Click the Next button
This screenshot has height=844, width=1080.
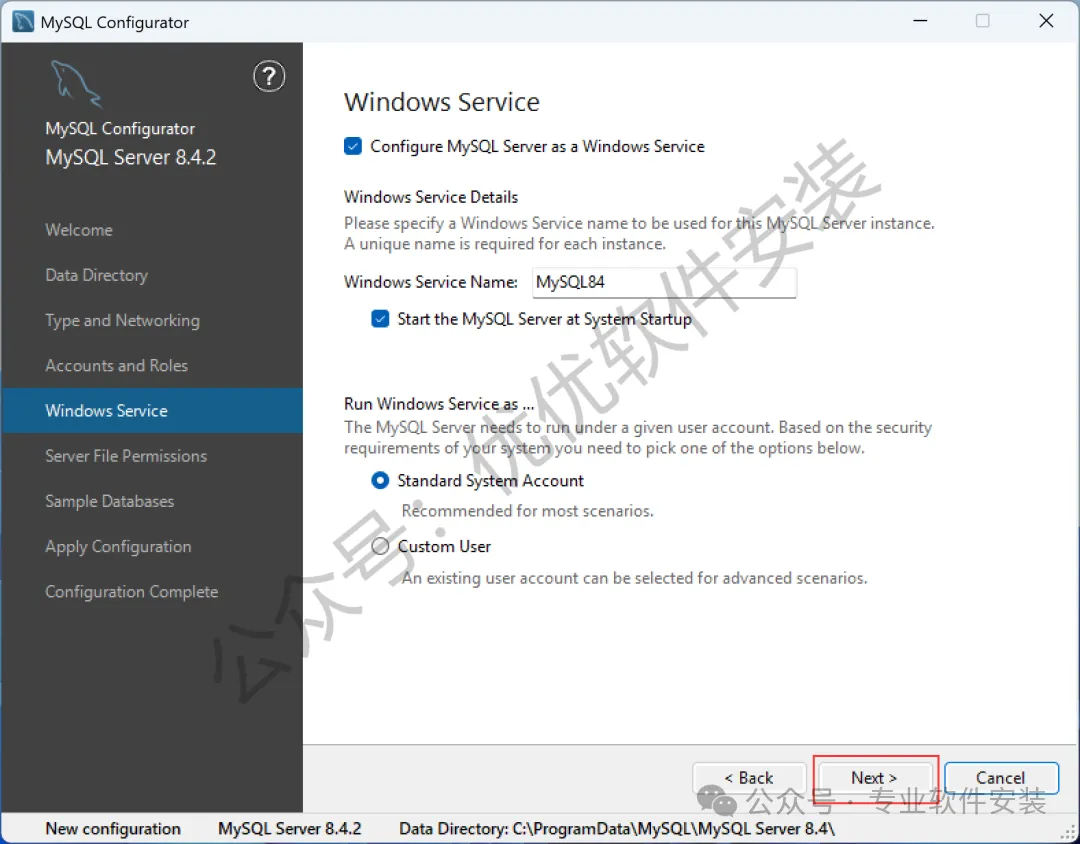(x=875, y=778)
